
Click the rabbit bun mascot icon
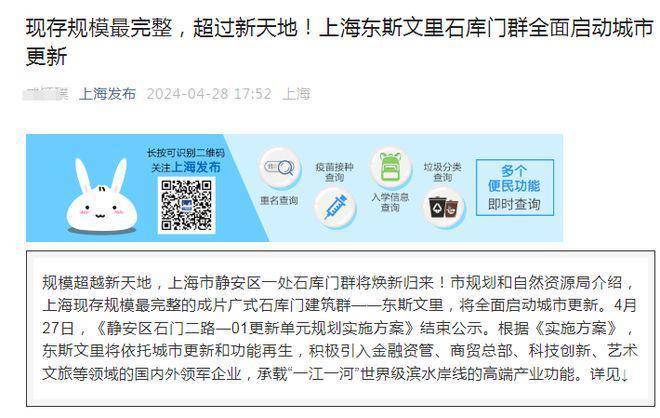[x=101, y=196]
